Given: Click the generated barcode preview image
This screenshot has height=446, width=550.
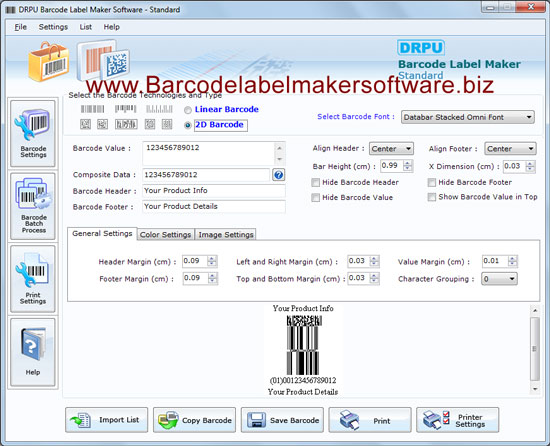Looking at the screenshot, I should click(303, 345).
